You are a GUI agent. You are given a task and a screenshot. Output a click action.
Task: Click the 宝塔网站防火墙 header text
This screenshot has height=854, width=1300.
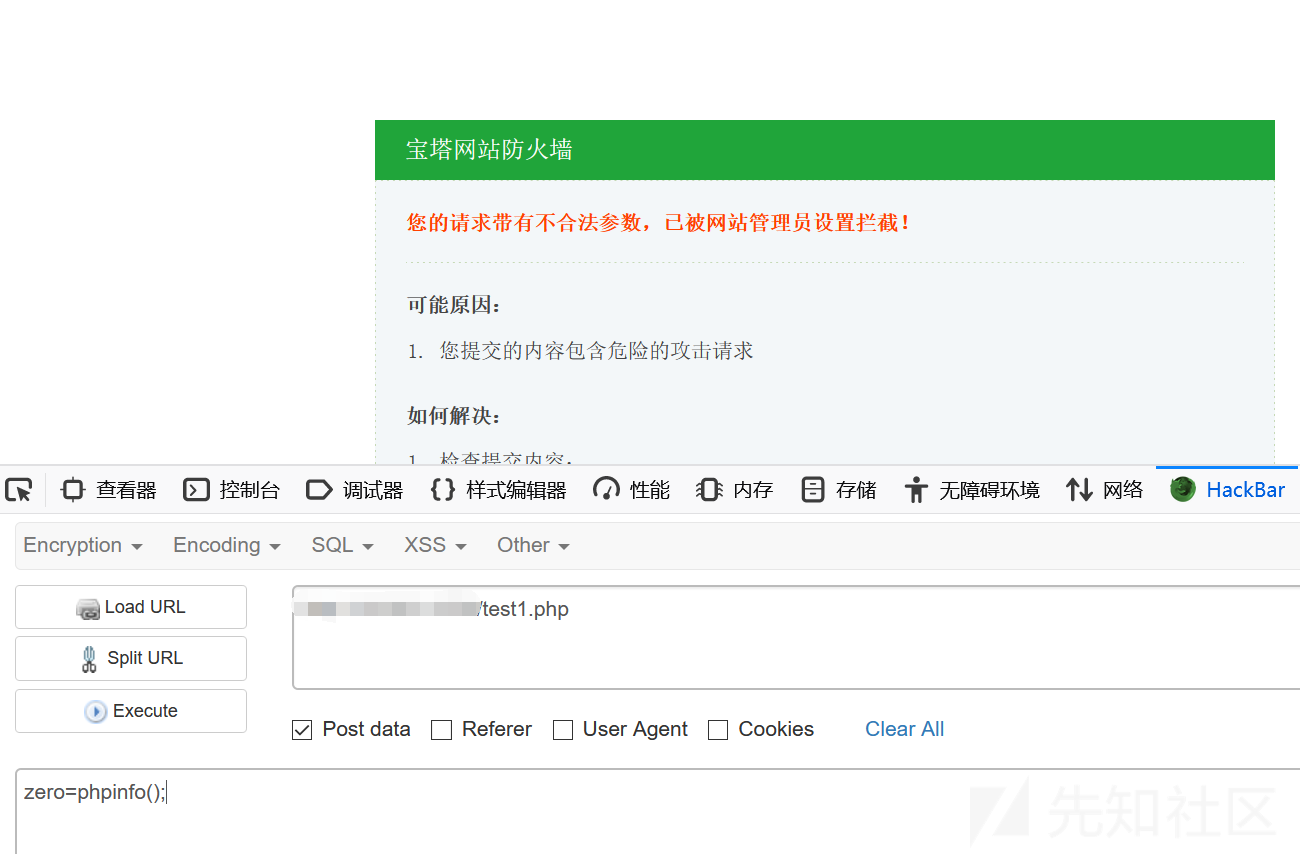click(489, 150)
